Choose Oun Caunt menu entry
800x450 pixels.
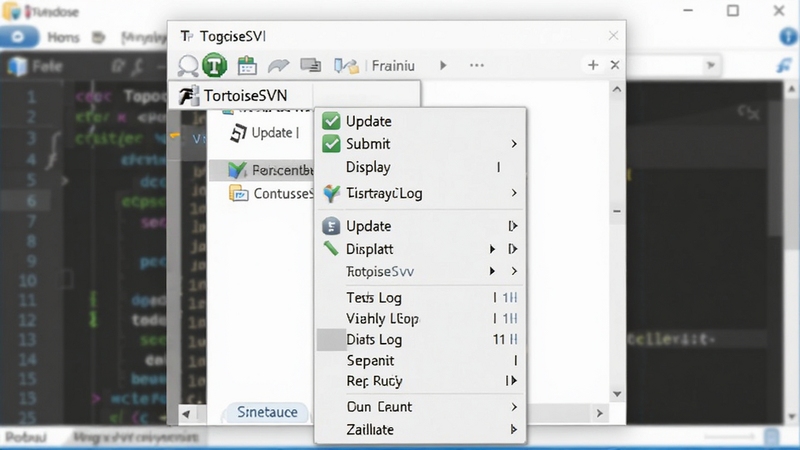[x=420, y=407]
